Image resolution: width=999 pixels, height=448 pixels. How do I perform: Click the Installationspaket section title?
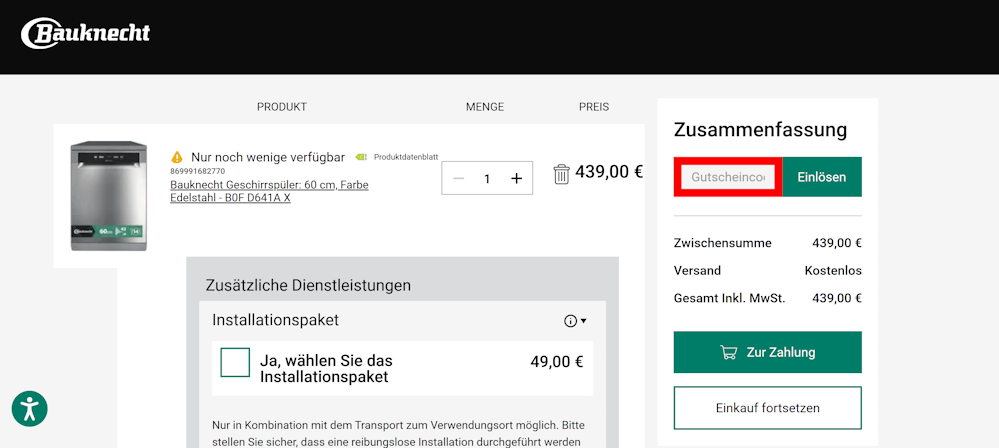click(276, 320)
